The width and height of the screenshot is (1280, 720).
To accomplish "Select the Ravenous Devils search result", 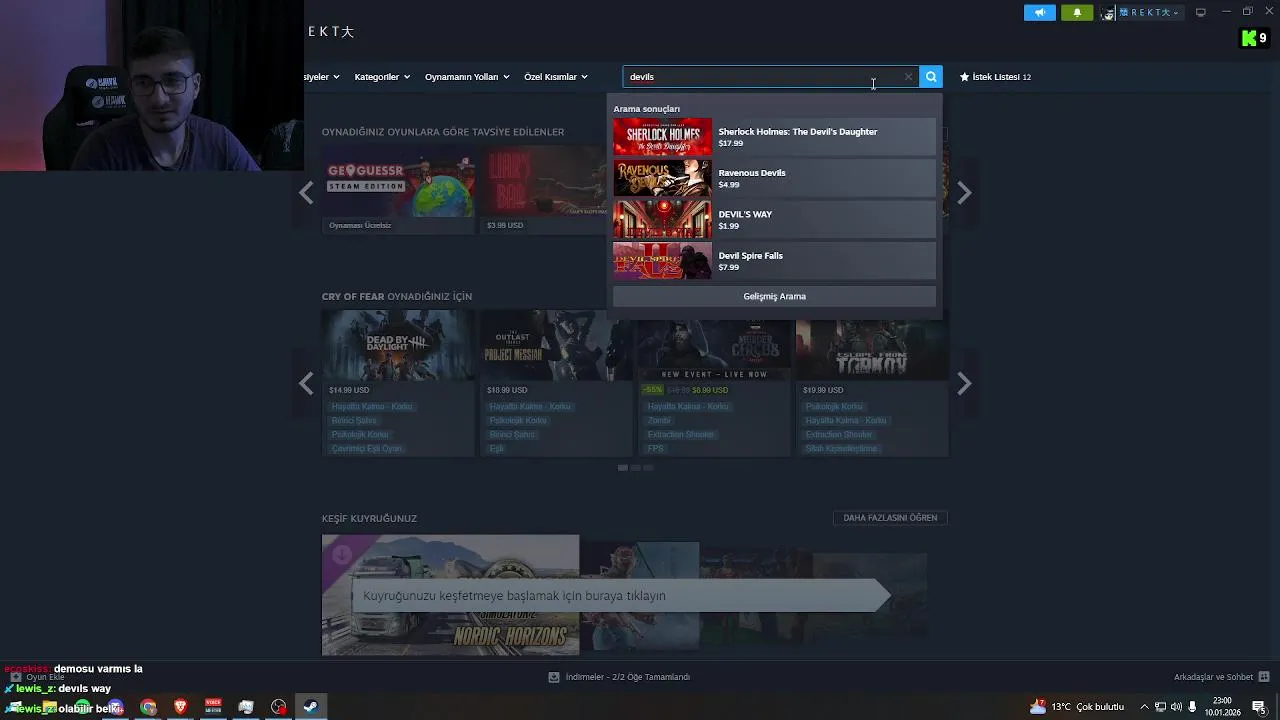I will 774,178.
